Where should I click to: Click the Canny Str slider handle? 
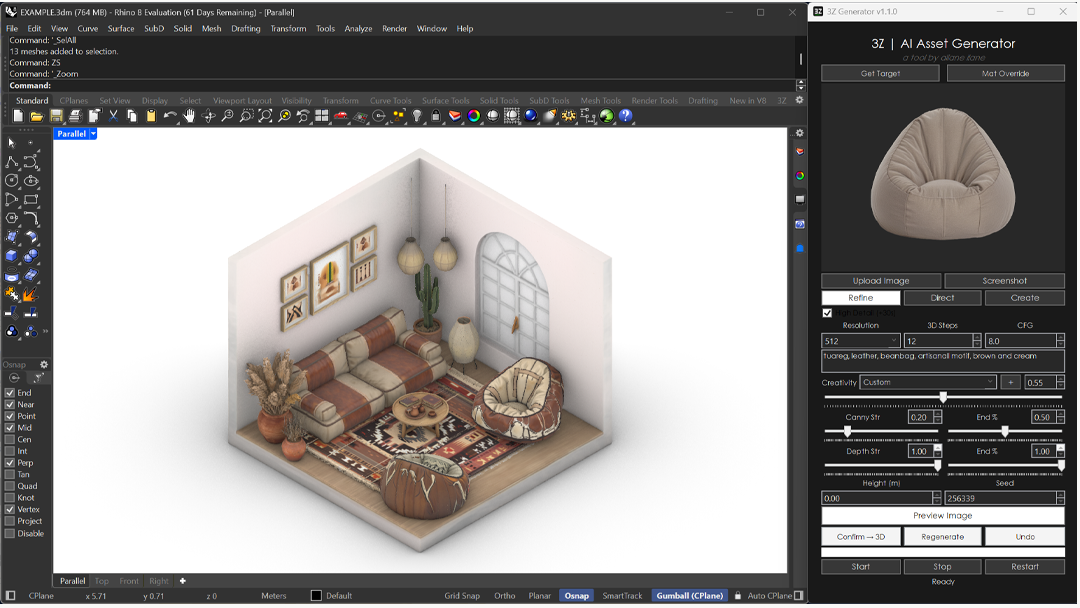click(847, 432)
